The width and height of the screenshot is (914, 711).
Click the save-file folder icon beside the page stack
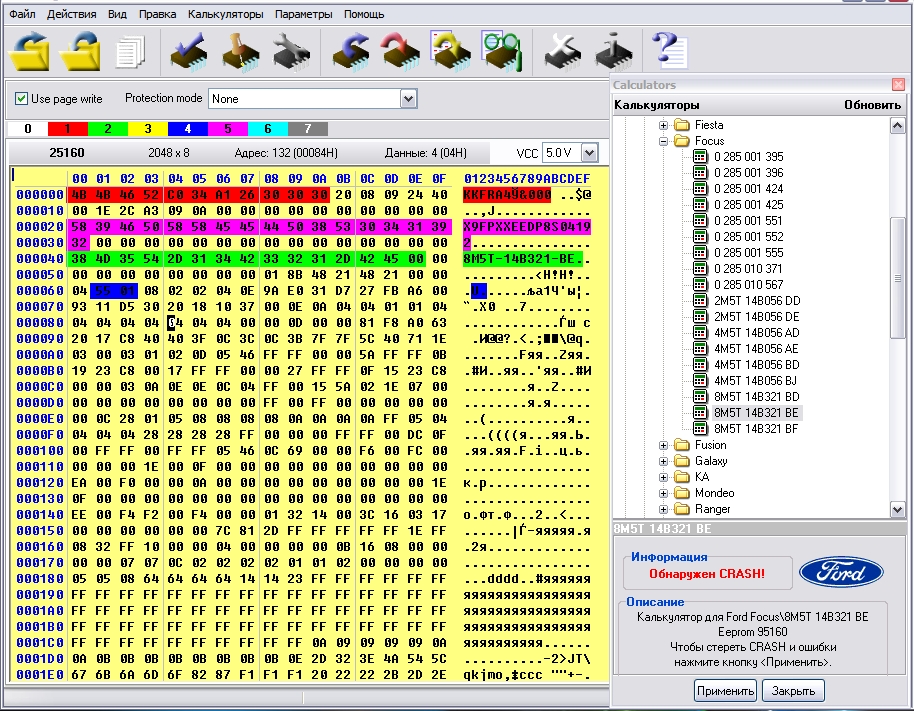tap(81, 51)
